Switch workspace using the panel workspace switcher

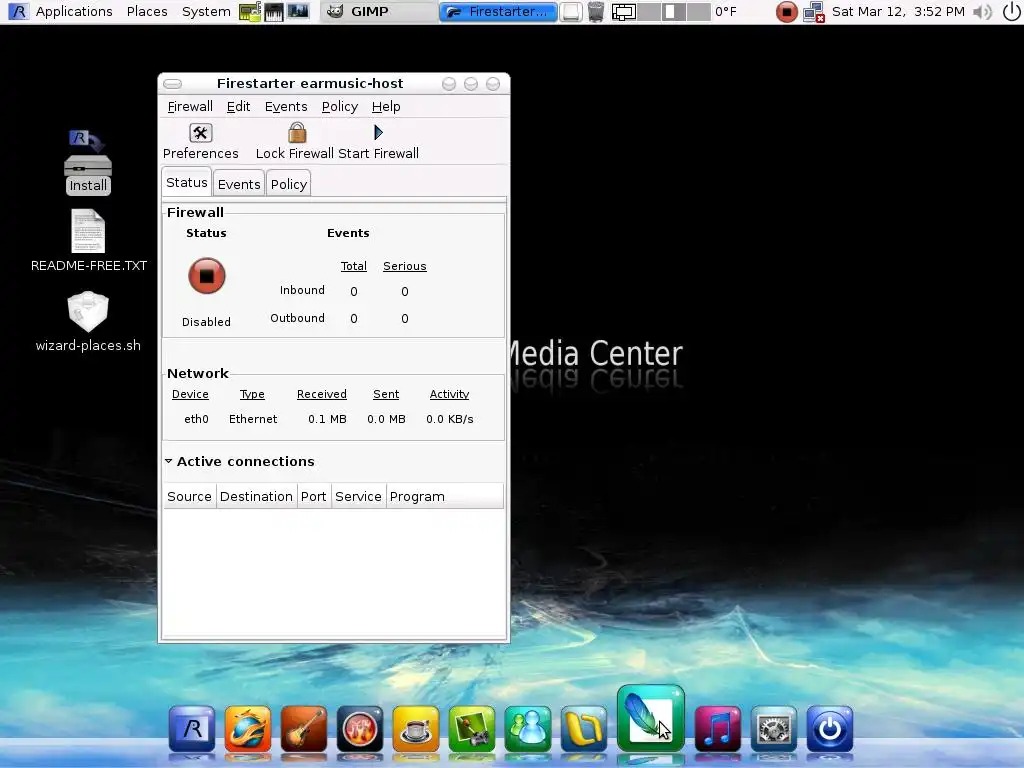click(674, 12)
